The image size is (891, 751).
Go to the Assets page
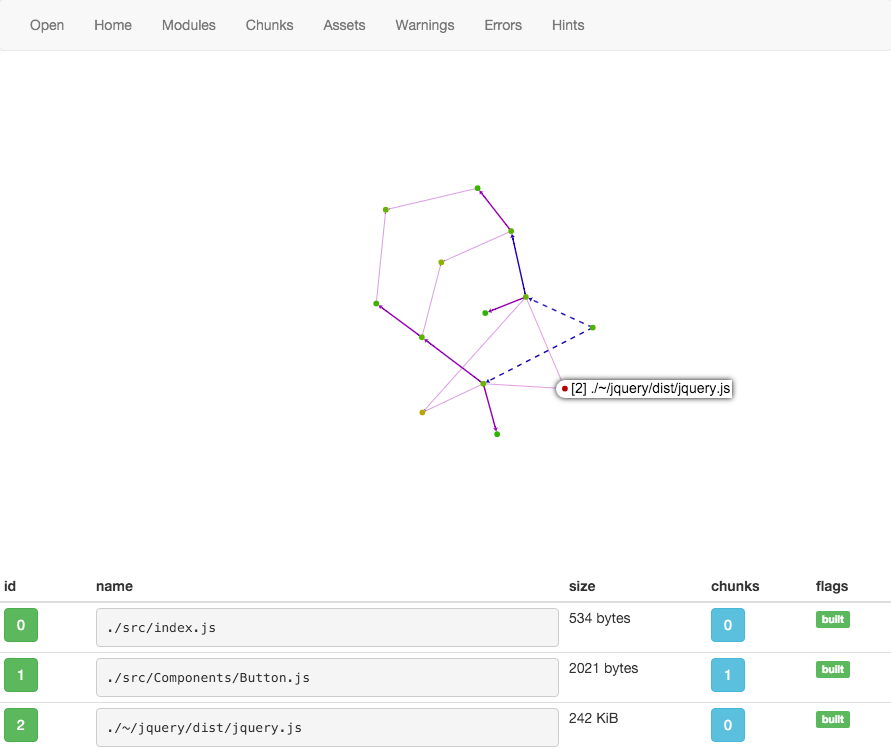tap(344, 25)
